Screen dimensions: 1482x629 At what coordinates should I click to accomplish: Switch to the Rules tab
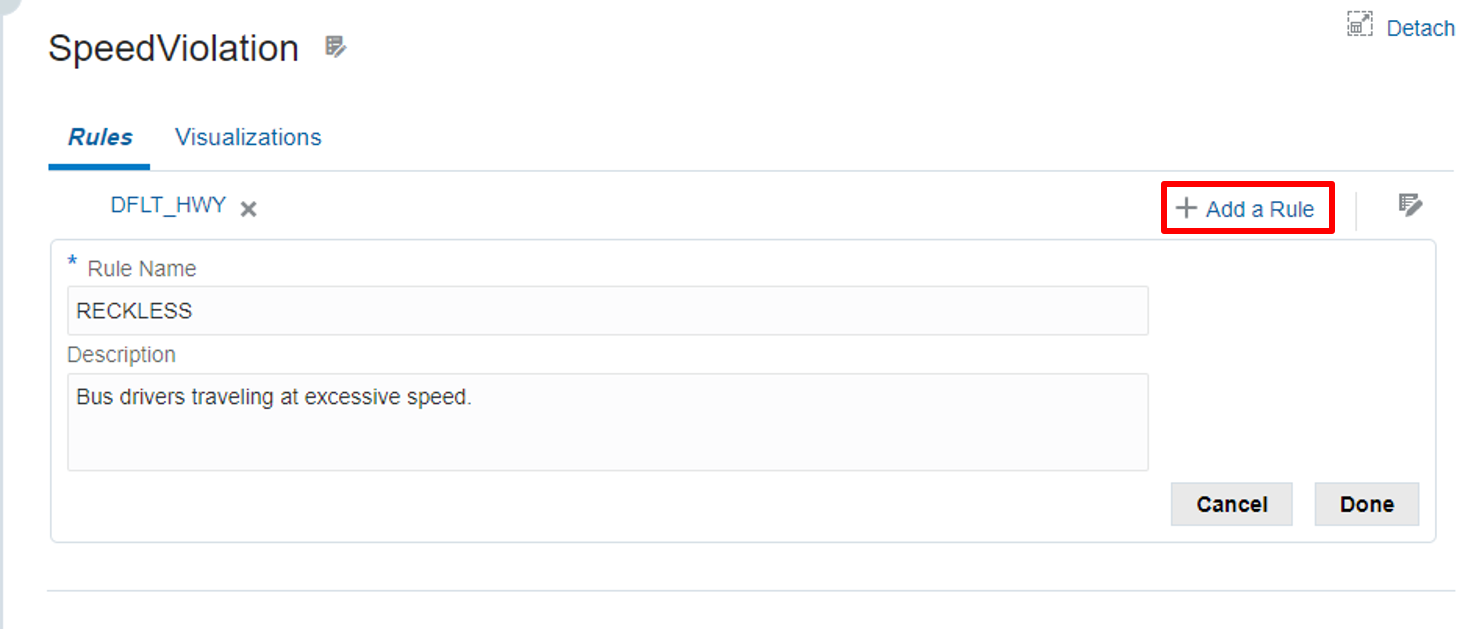tap(100, 137)
